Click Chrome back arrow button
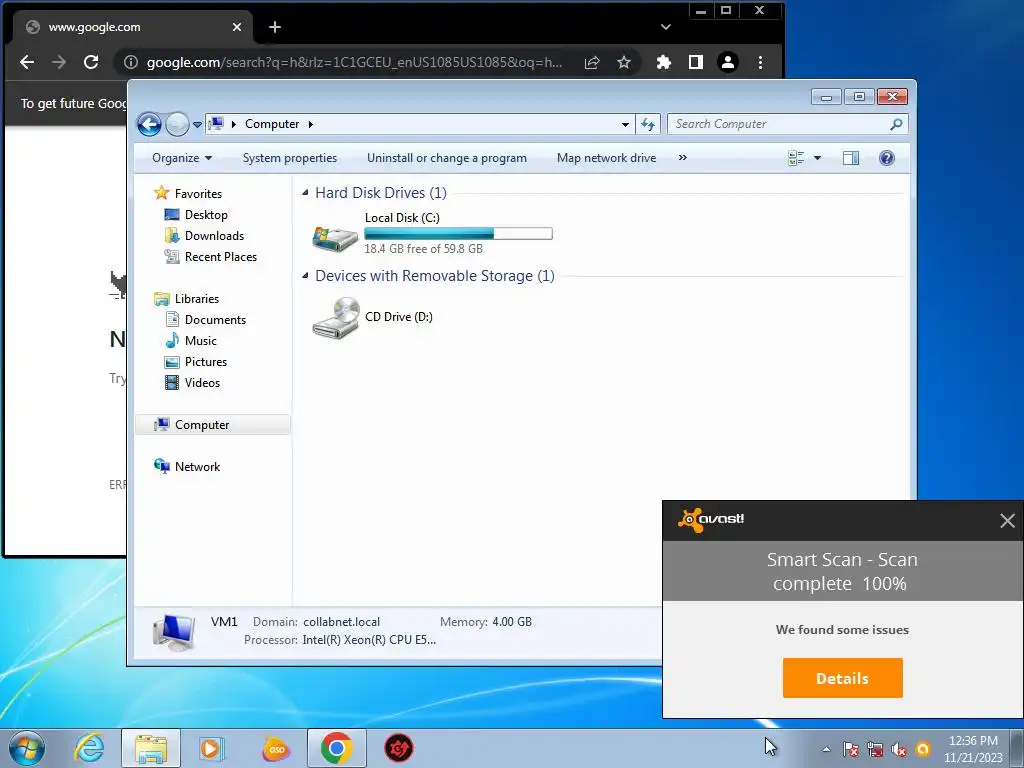This screenshot has width=1024, height=768. tap(27, 62)
